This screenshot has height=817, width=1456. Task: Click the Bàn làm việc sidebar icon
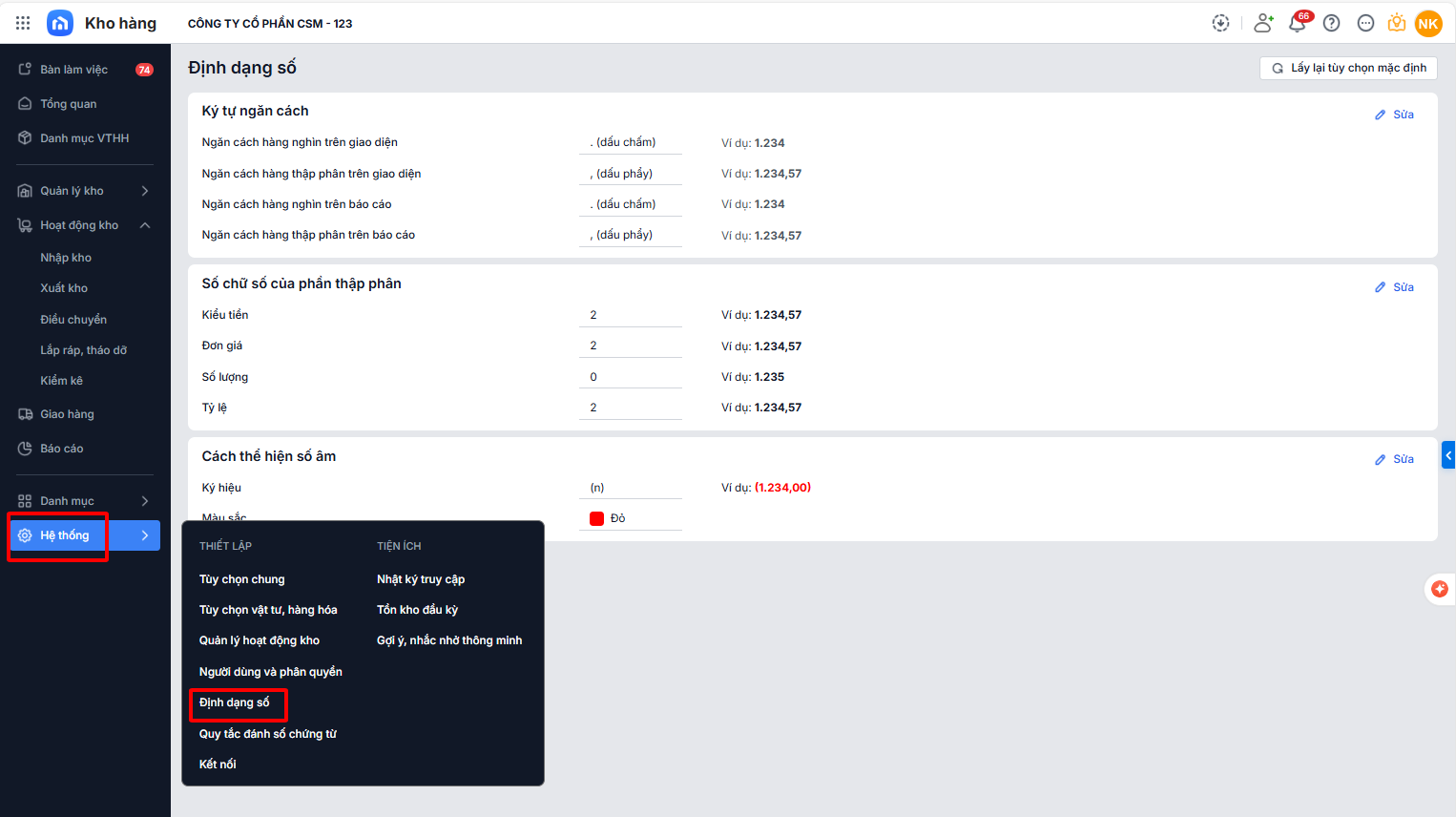click(25, 69)
